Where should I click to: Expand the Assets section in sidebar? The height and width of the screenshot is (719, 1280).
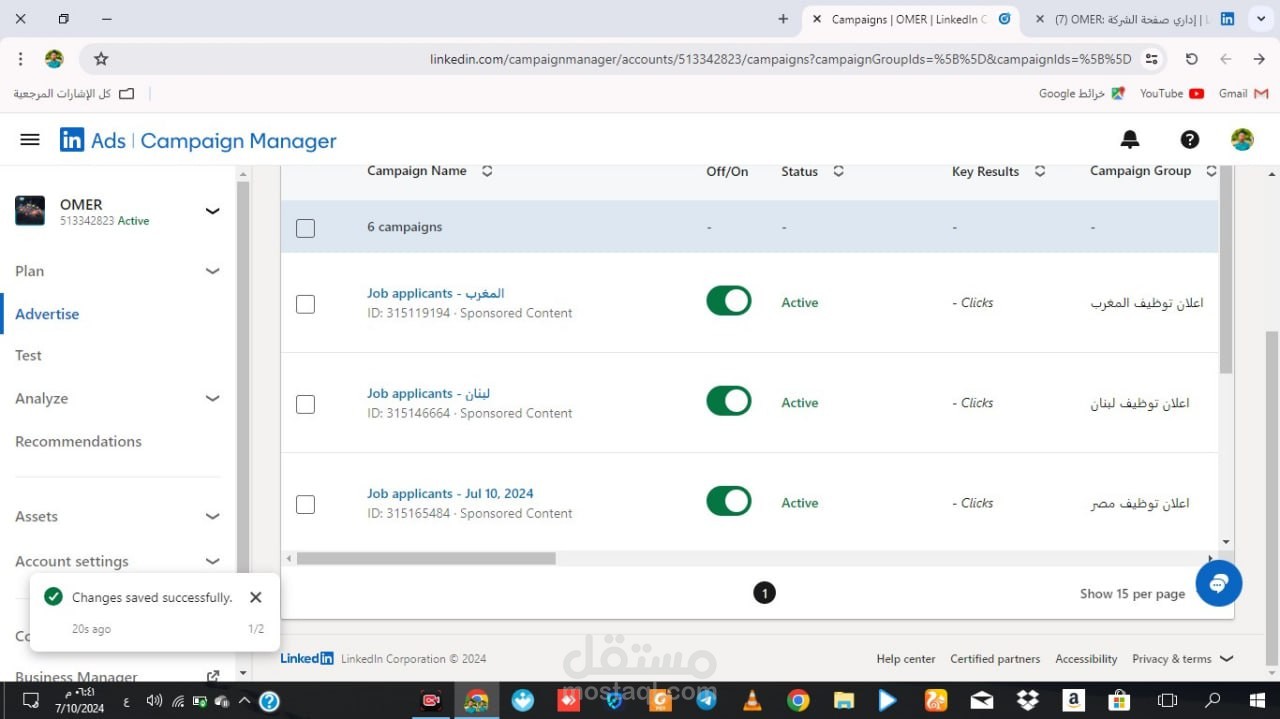[x=212, y=516]
